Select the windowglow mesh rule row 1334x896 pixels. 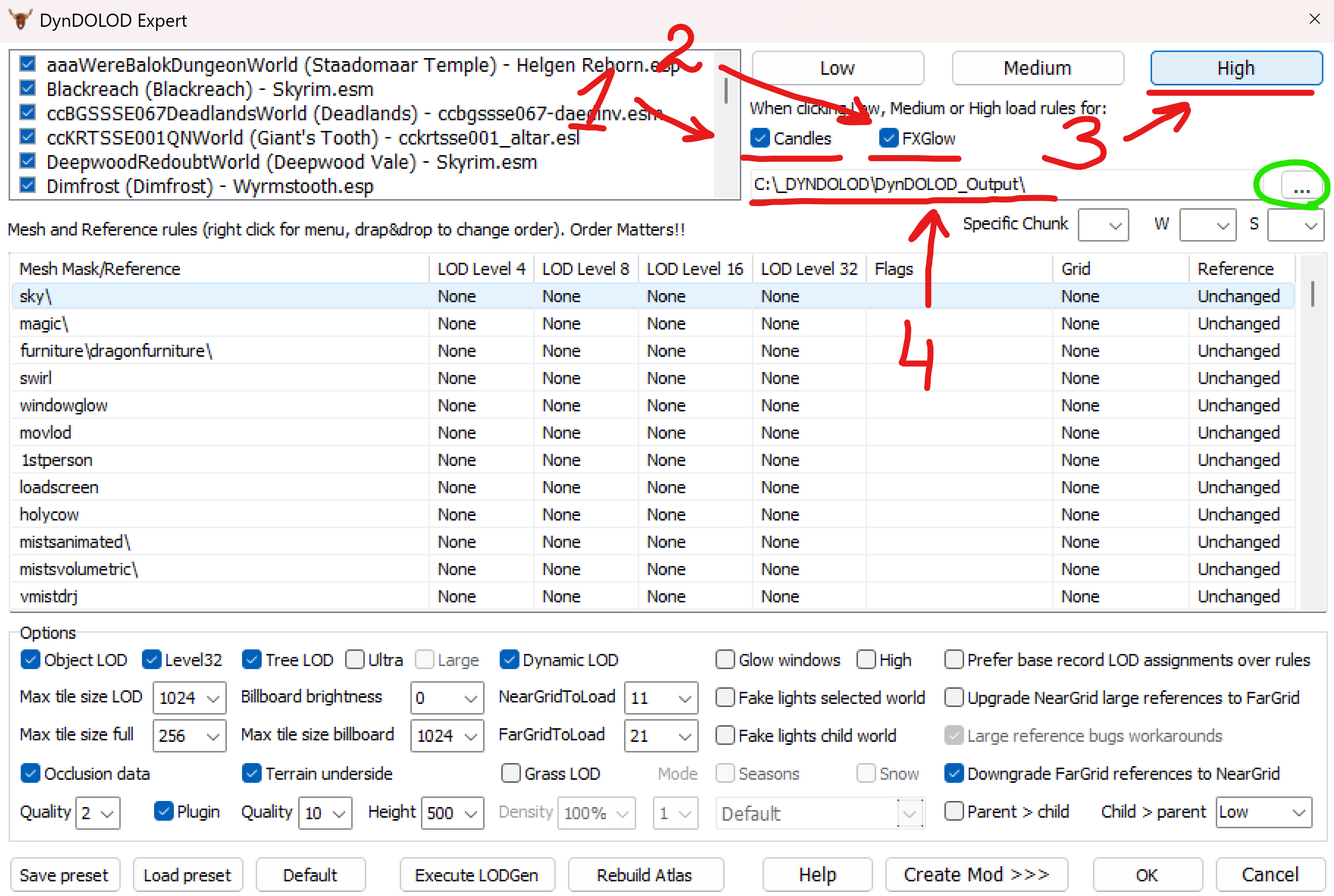[x=64, y=405]
